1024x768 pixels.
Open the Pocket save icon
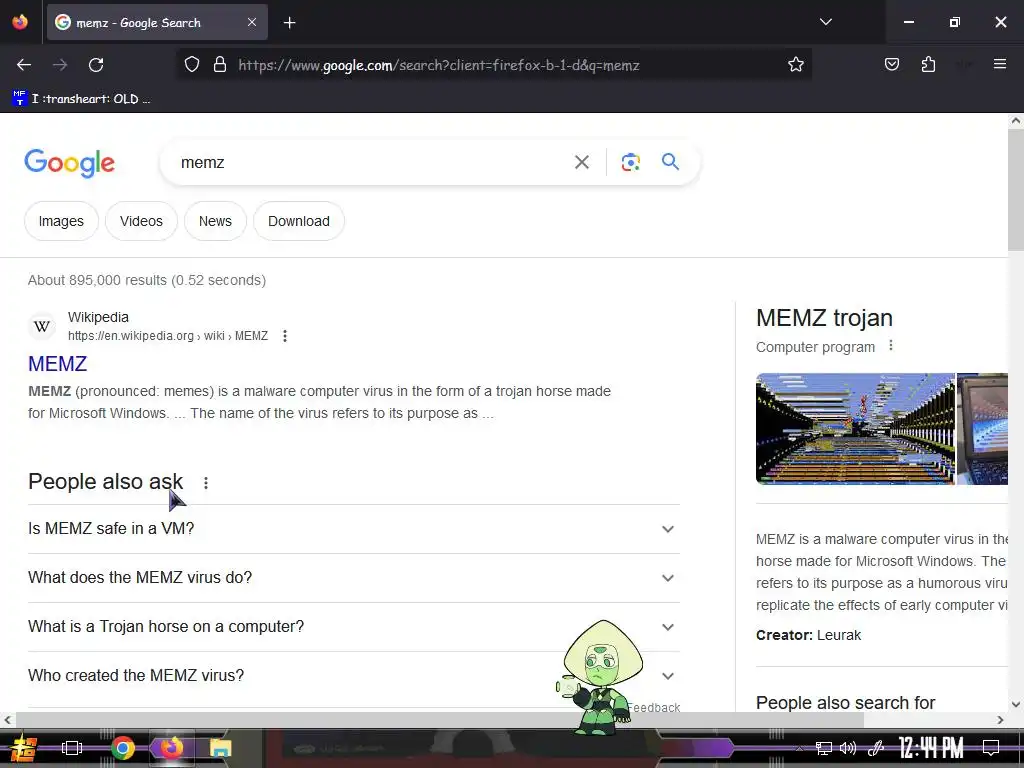[x=891, y=64]
